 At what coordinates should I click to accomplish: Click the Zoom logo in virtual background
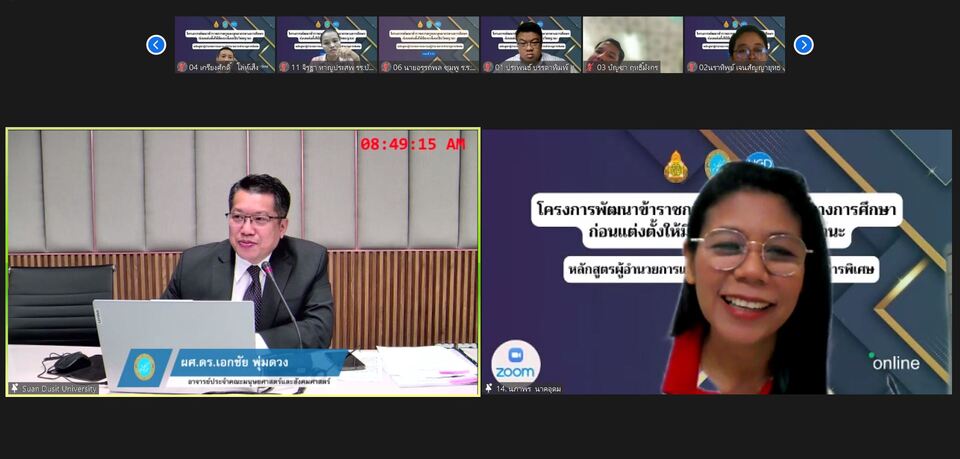tap(515, 362)
